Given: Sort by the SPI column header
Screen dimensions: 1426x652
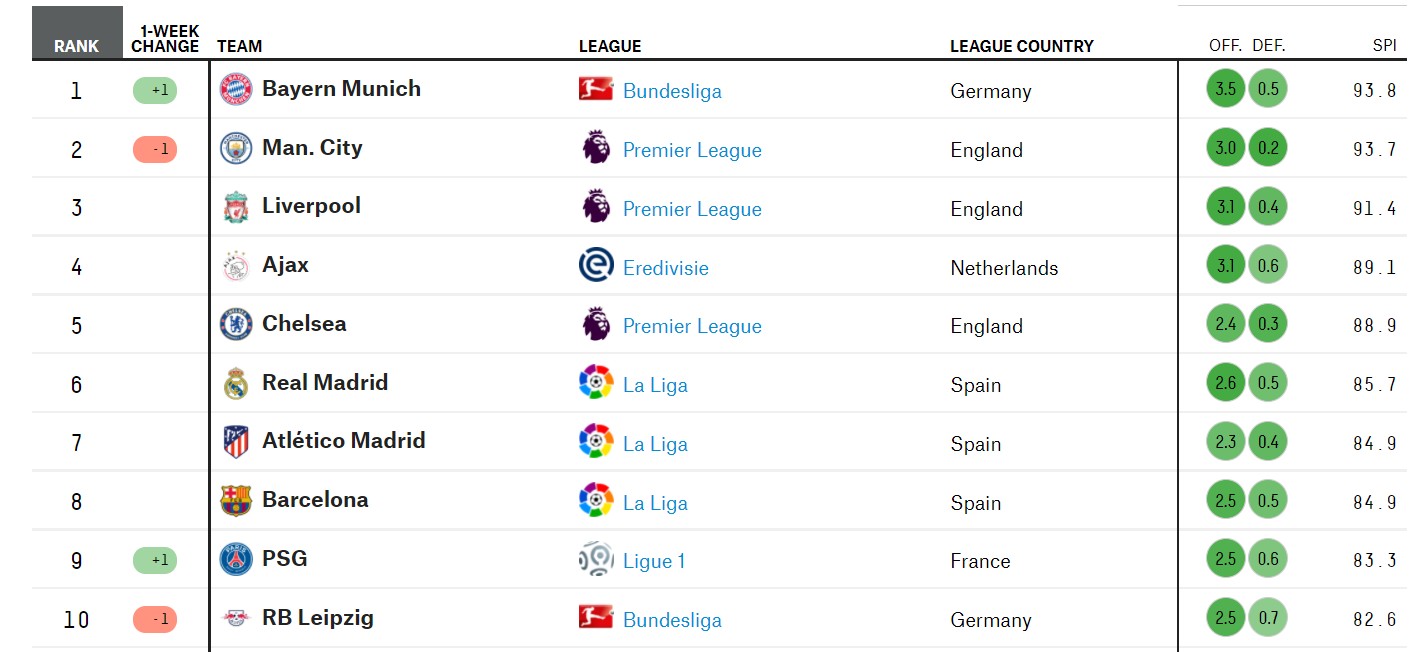Looking at the screenshot, I should pyautogui.click(x=1384, y=46).
